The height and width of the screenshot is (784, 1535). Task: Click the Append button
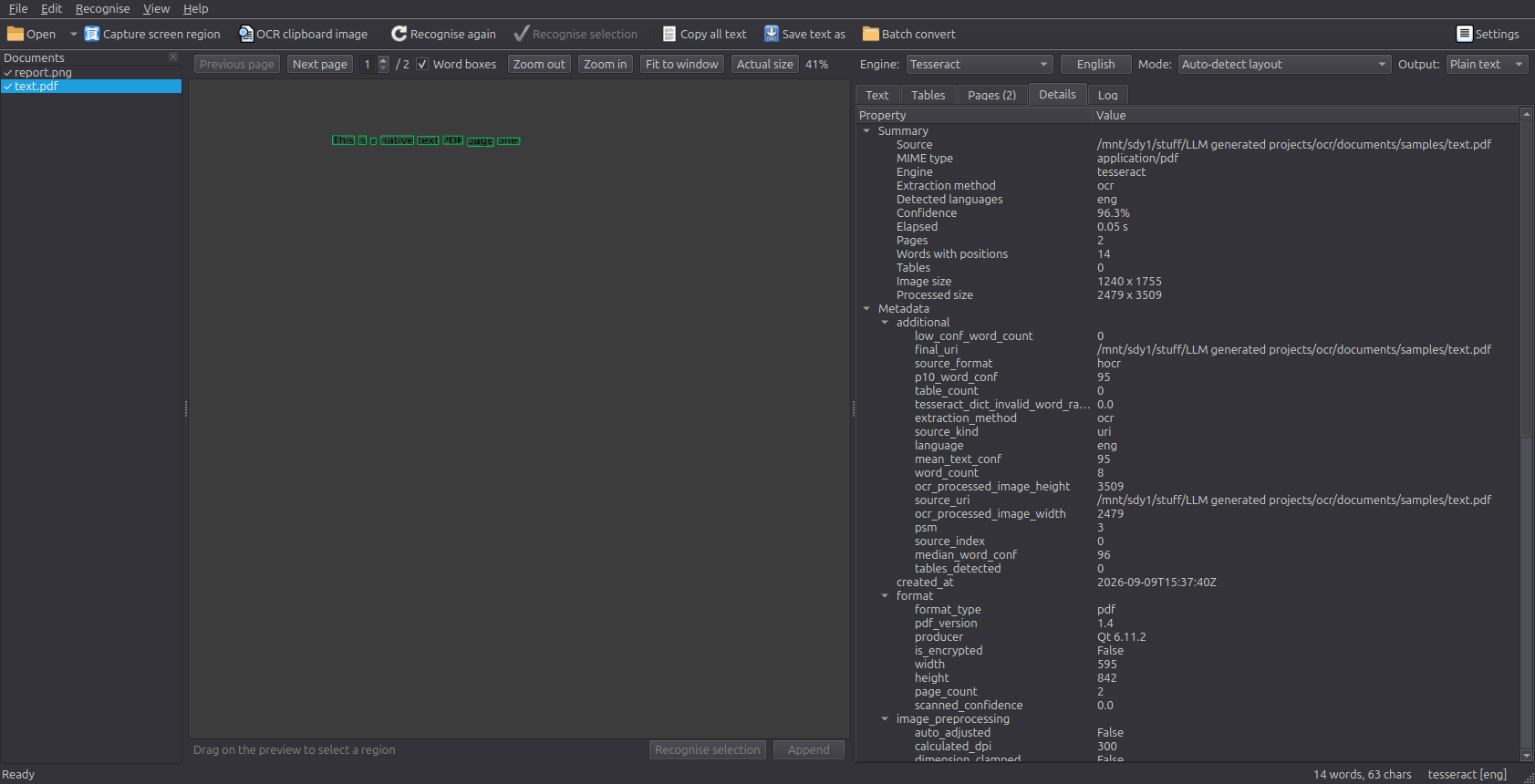point(808,749)
